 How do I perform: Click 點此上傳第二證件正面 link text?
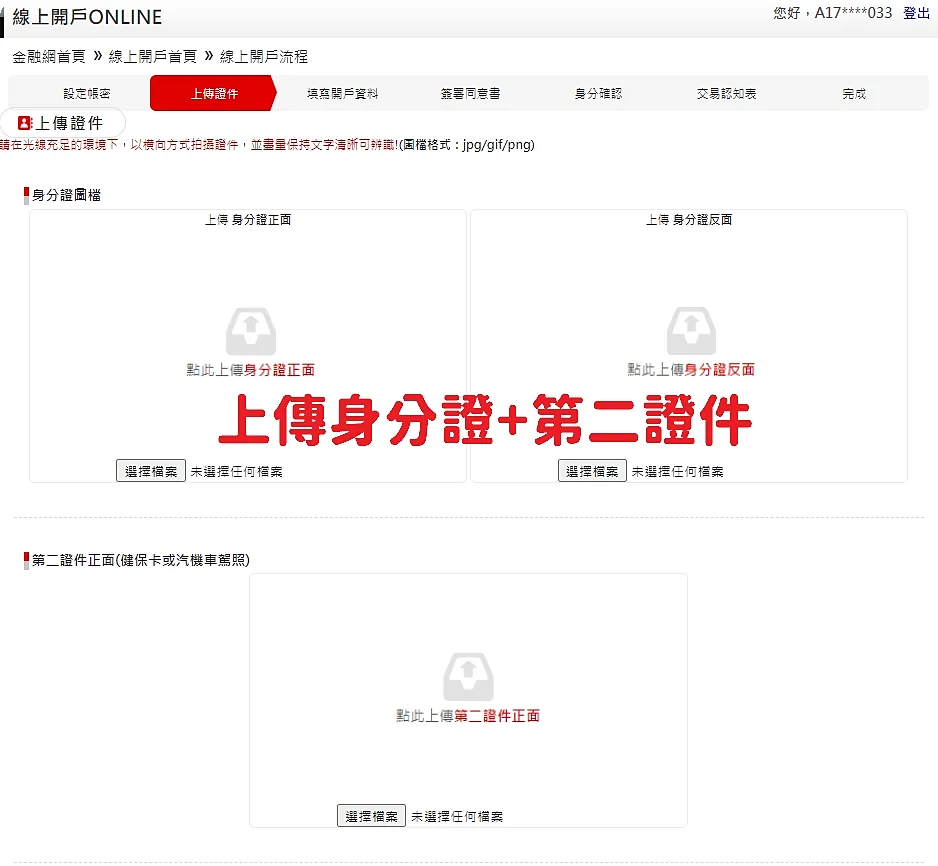click(x=468, y=714)
